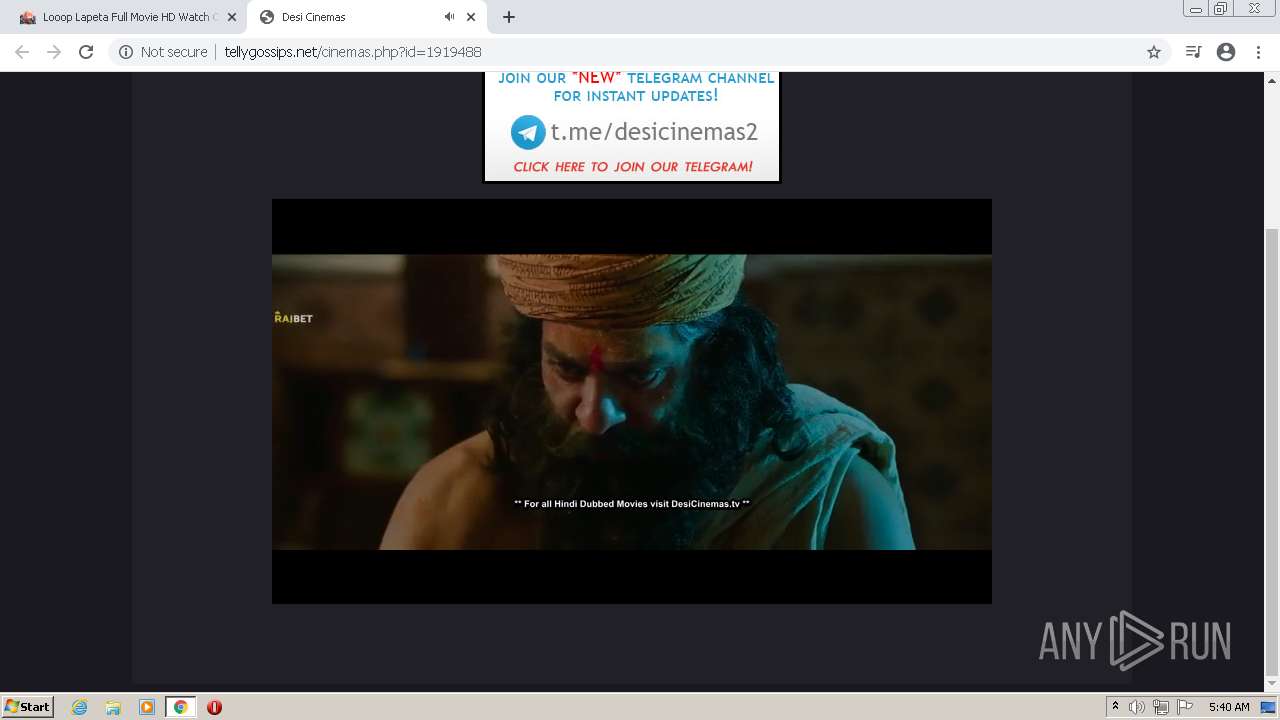Click here to join our Telegram link
The image size is (1280, 720).
click(633, 167)
